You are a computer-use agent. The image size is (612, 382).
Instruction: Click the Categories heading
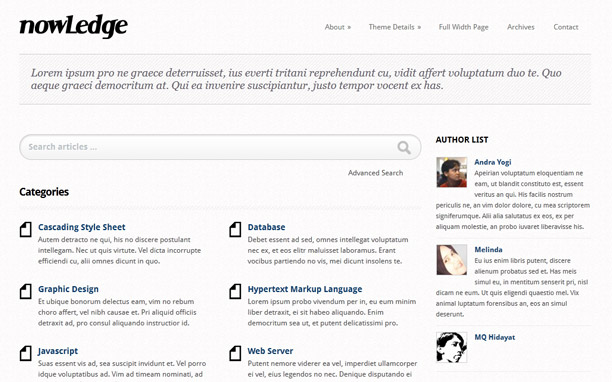pos(44,192)
